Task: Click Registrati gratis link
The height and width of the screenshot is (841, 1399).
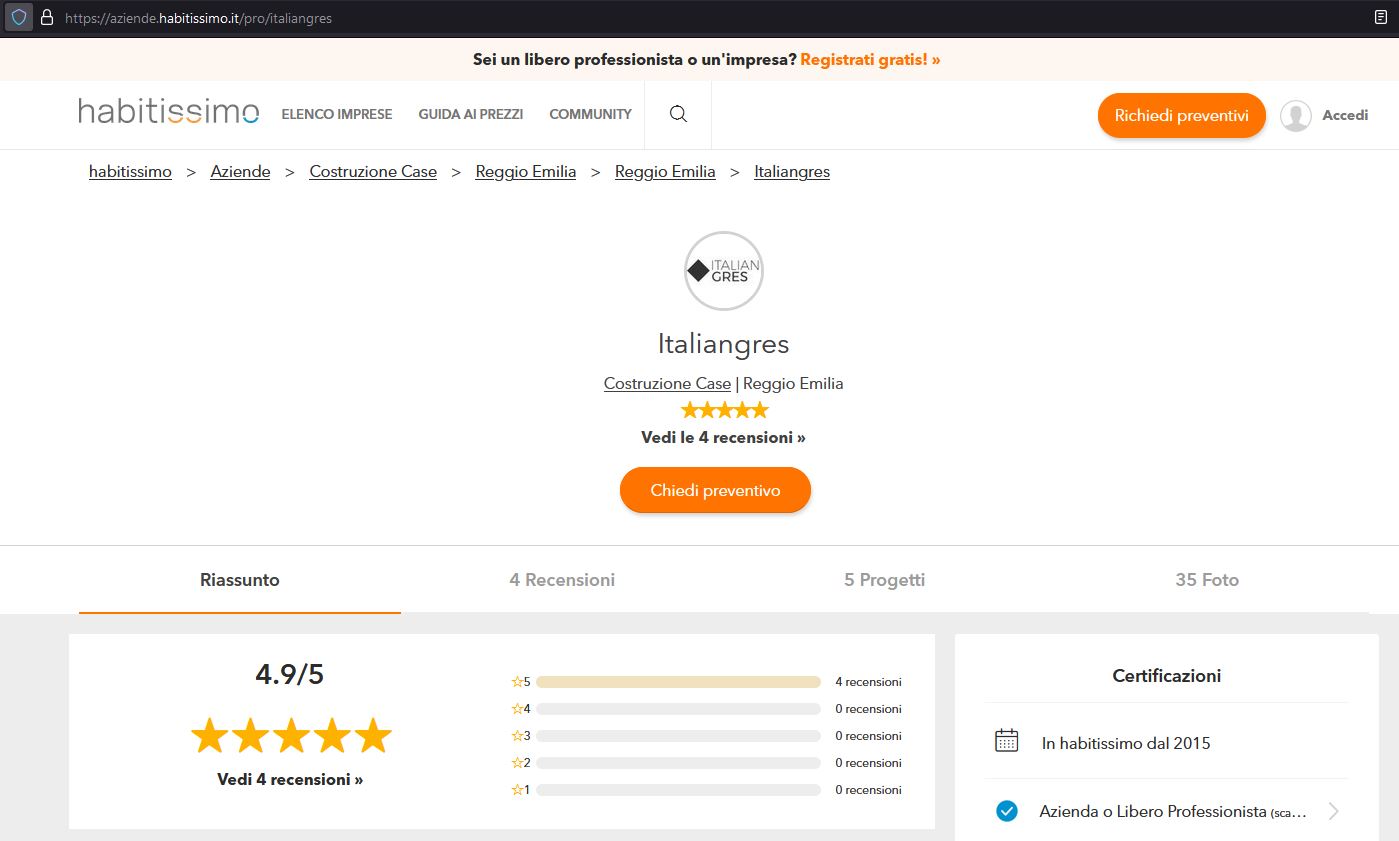Action: 870,60
